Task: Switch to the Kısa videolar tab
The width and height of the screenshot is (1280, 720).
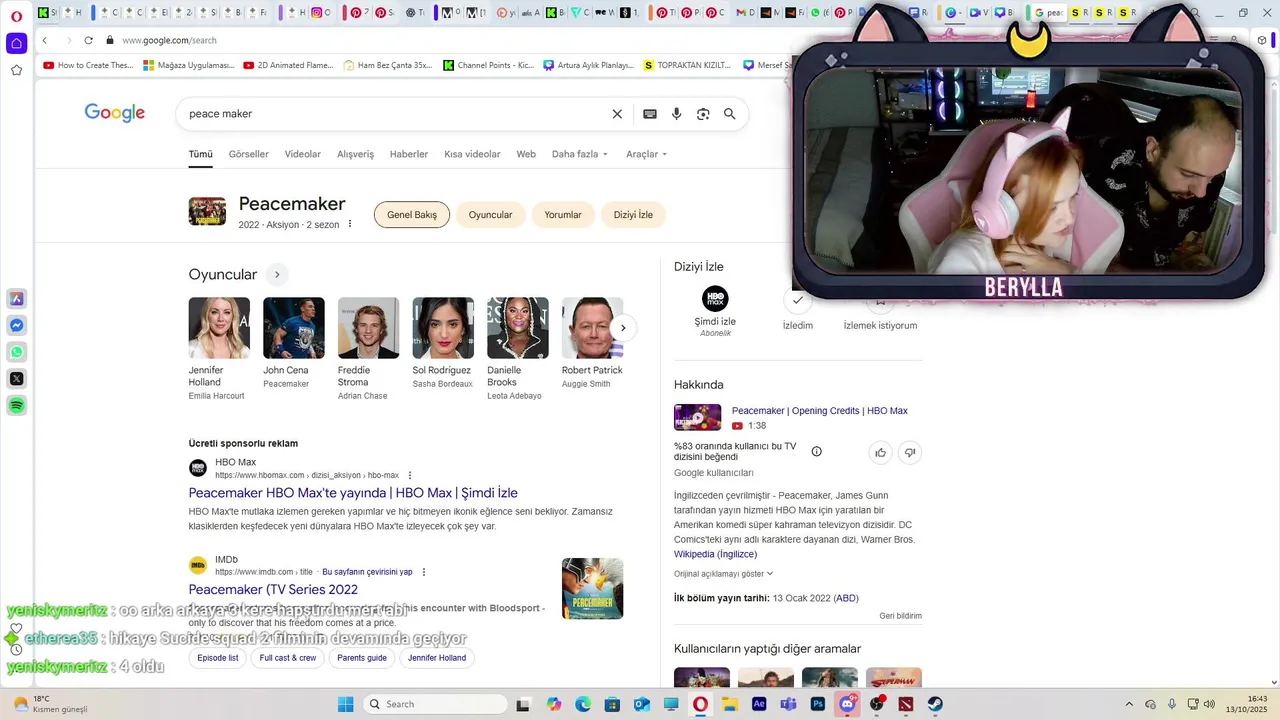Action: pyautogui.click(x=472, y=154)
